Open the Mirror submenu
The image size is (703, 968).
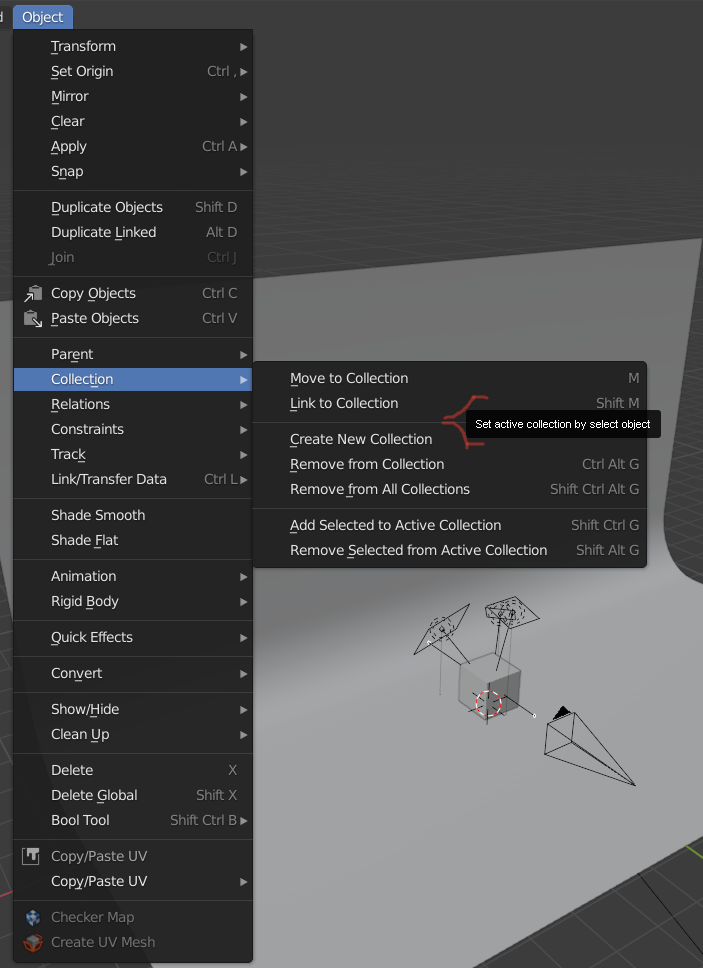133,96
